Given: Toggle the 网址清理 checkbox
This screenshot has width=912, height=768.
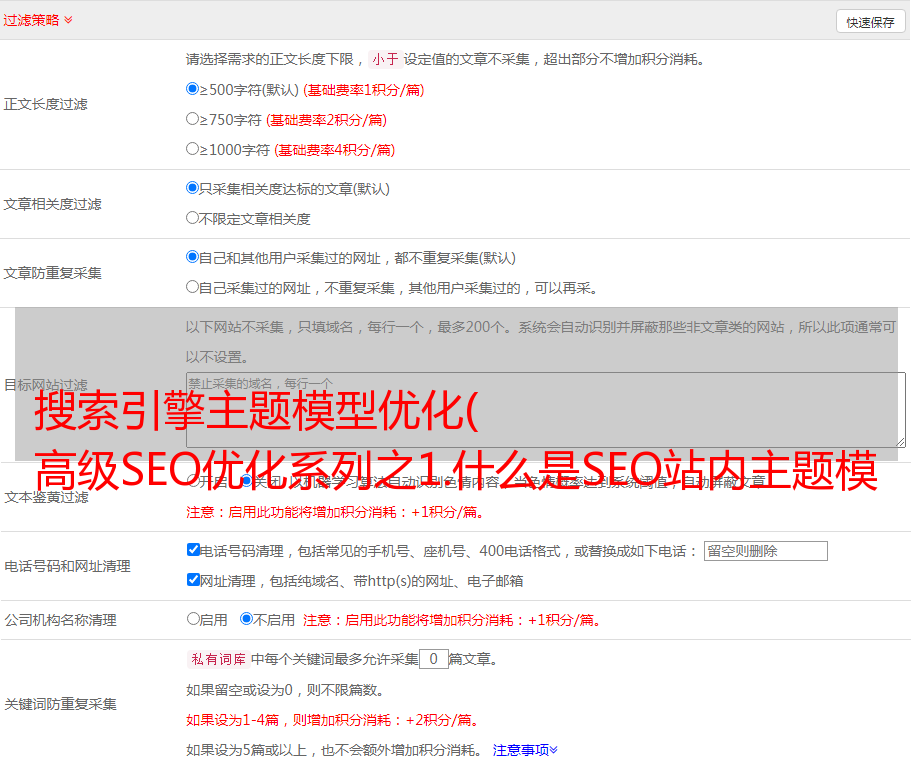Looking at the screenshot, I should 193,580.
